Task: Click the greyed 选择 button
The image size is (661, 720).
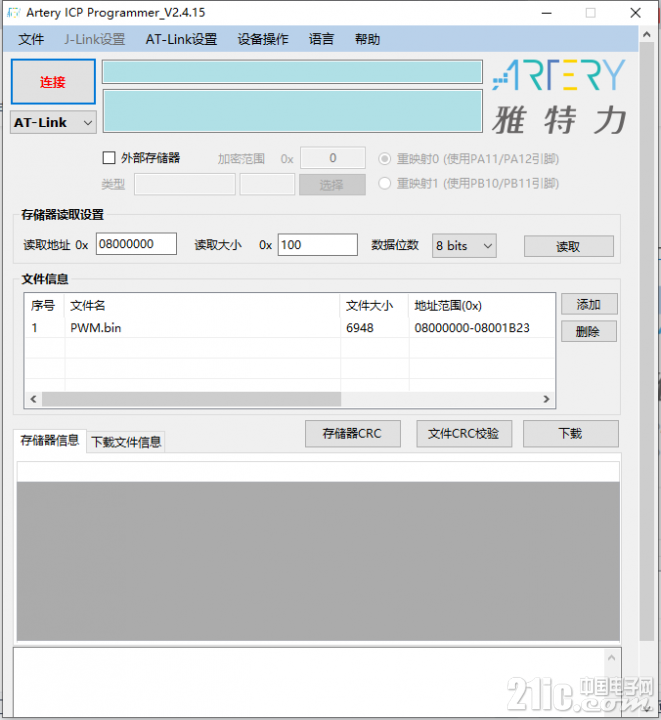Action: click(332, 185)
